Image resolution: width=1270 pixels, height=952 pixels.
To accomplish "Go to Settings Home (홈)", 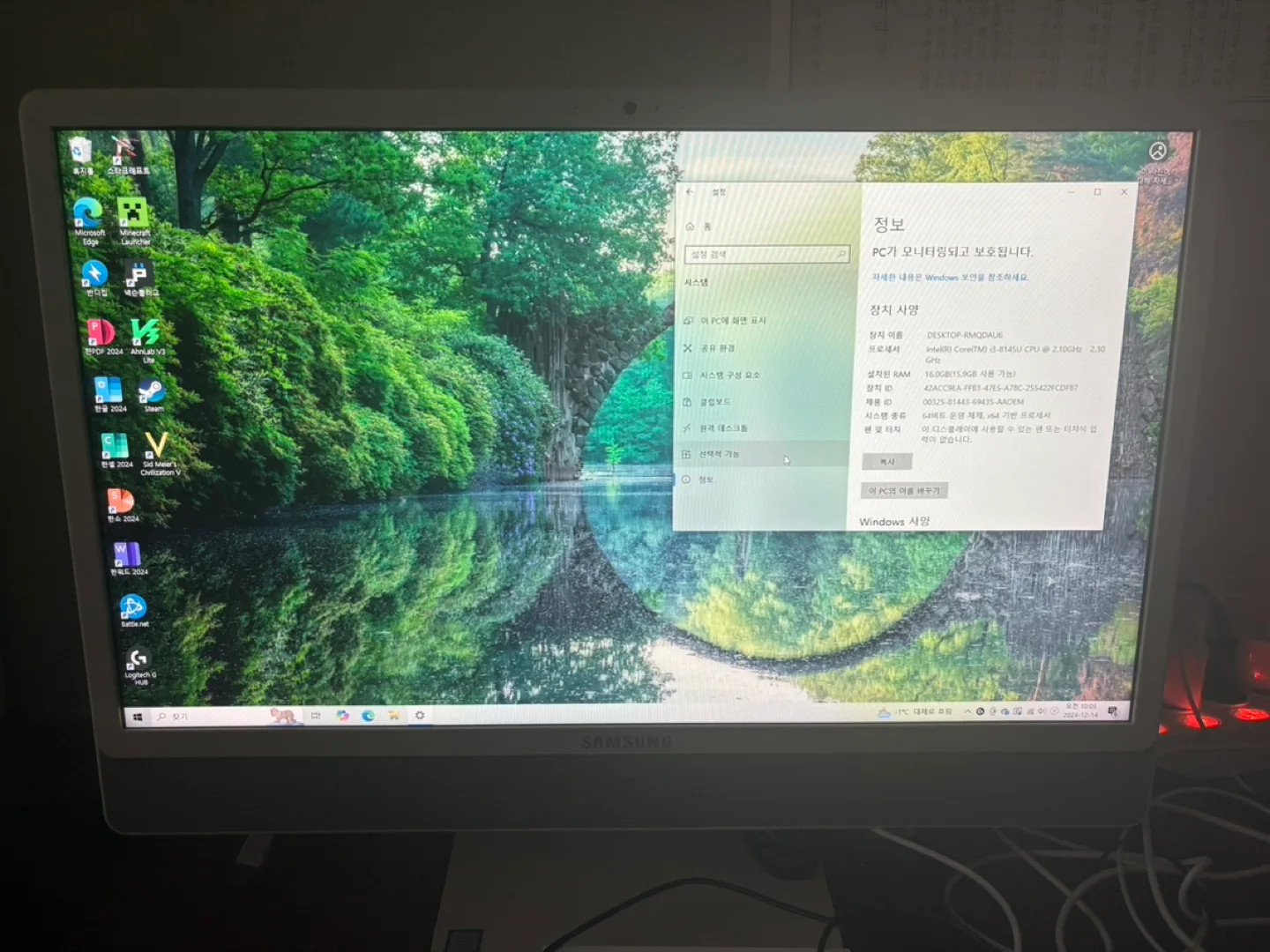I will pos(698,227).
